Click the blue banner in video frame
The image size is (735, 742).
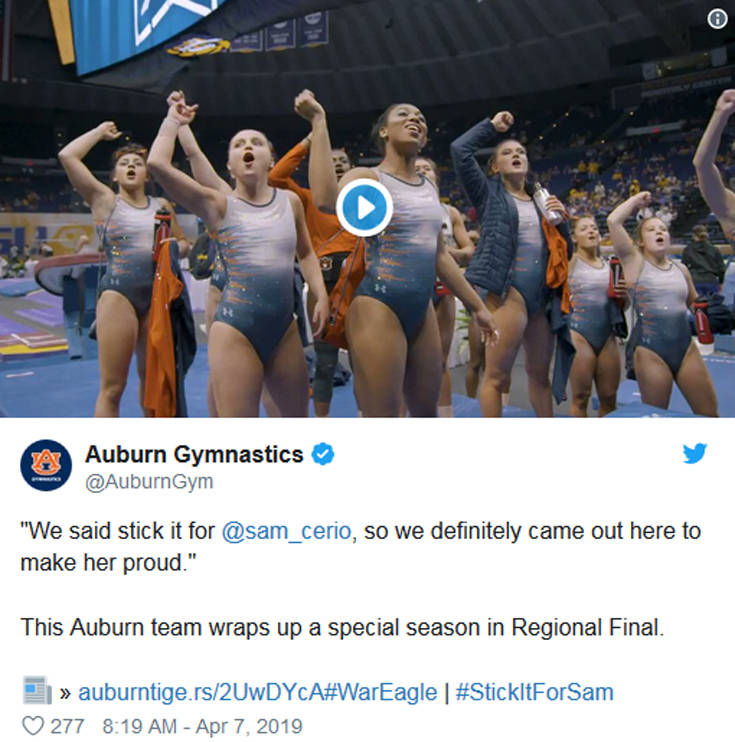coord(142,28)
